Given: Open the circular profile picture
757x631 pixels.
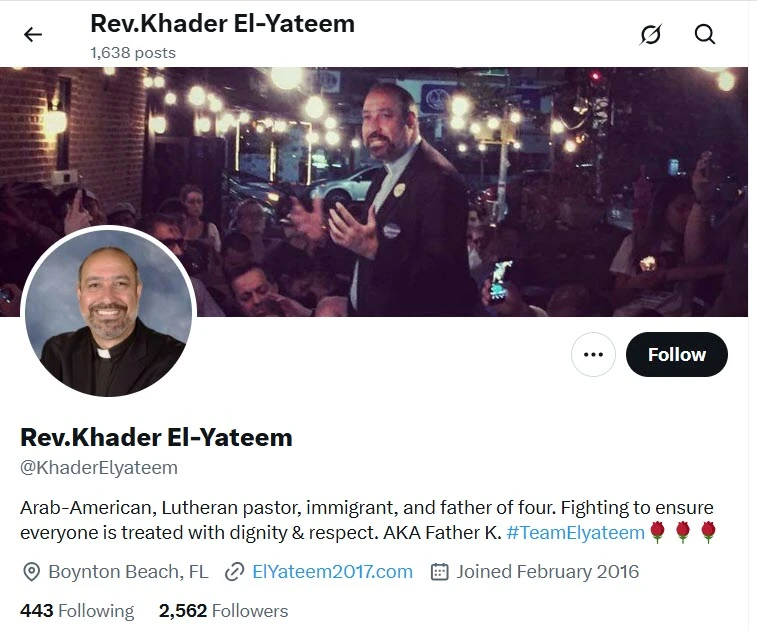Looking at the screenshot, I should coord(109,312).
